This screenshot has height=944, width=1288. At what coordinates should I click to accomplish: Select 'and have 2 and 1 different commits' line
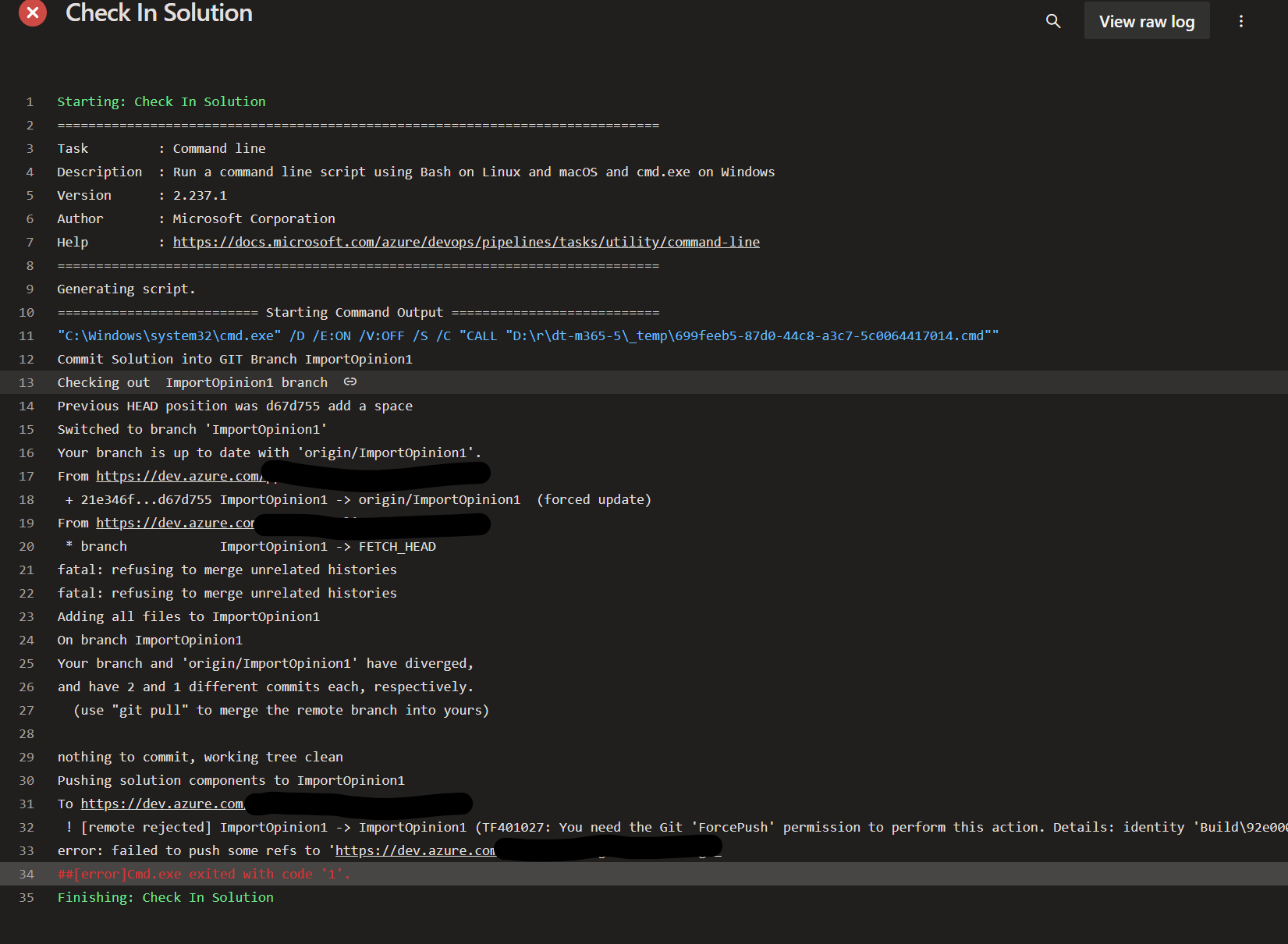(x=265, y=687)
